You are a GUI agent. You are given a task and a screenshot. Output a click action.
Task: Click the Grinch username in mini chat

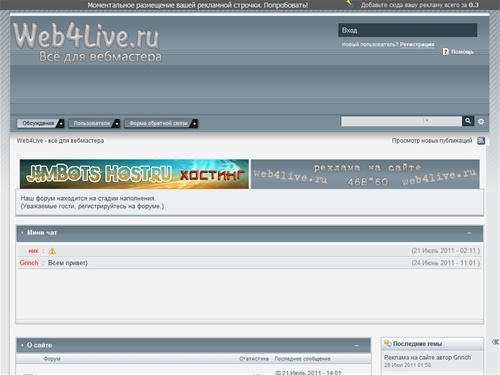click(29, 263)
